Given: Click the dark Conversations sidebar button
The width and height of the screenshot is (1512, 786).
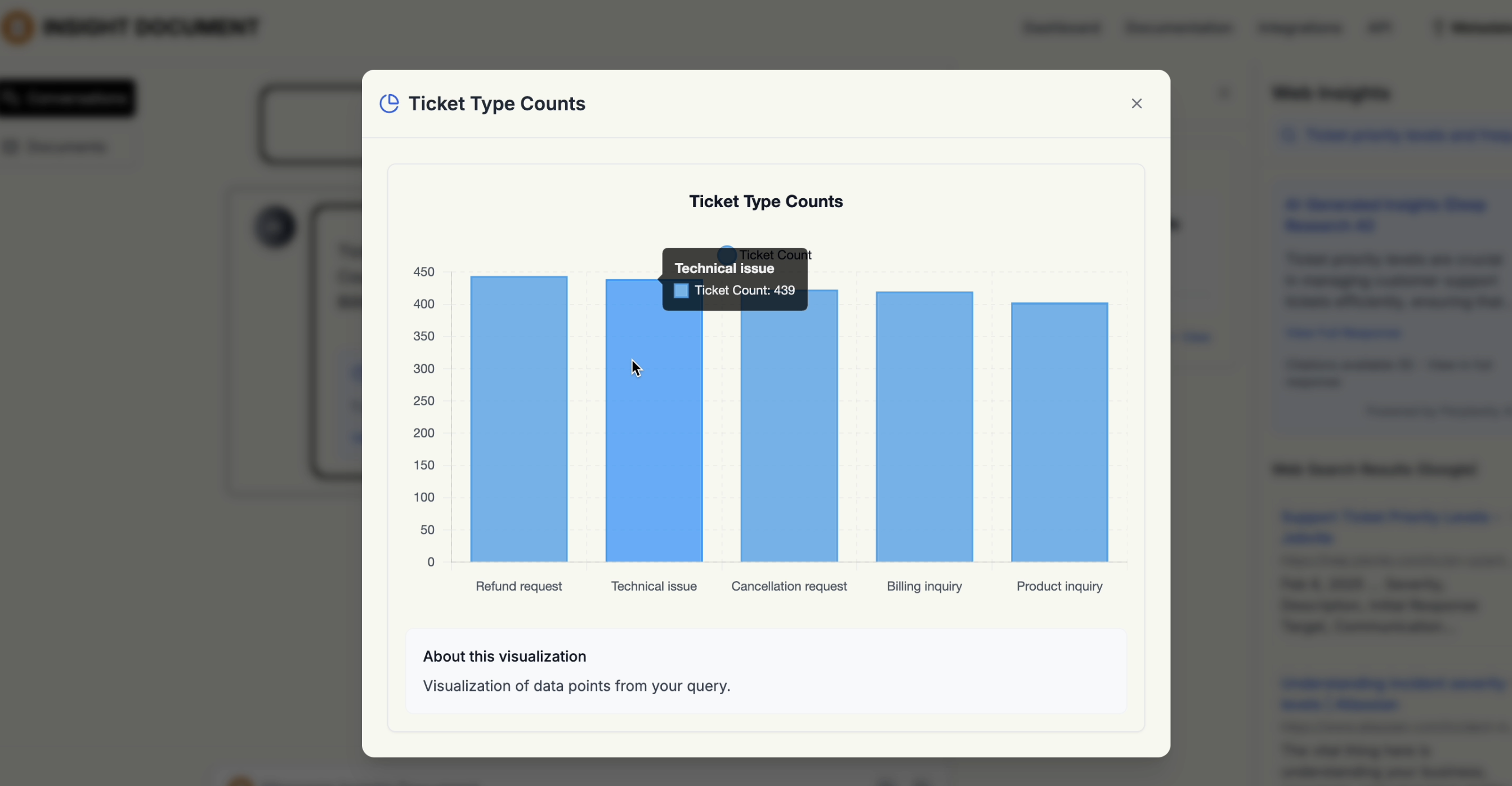Looking at the screenshot, I should point(68,98).
